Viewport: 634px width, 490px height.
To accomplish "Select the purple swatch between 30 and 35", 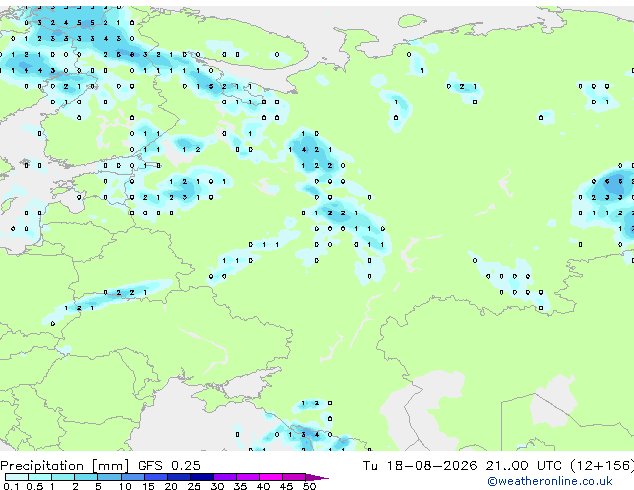I will [x=224, y=477].
